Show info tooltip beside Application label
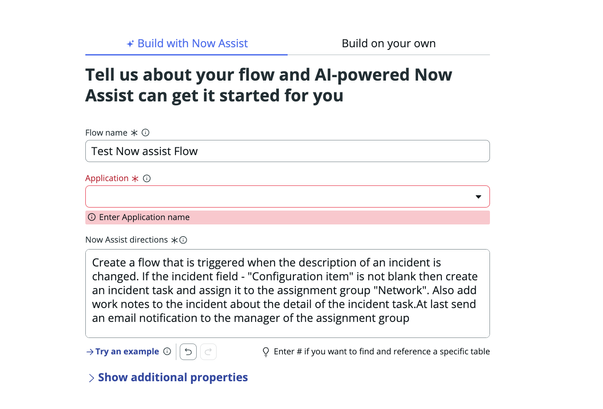Viewport: 603px width, 409px height. (147, 178)
